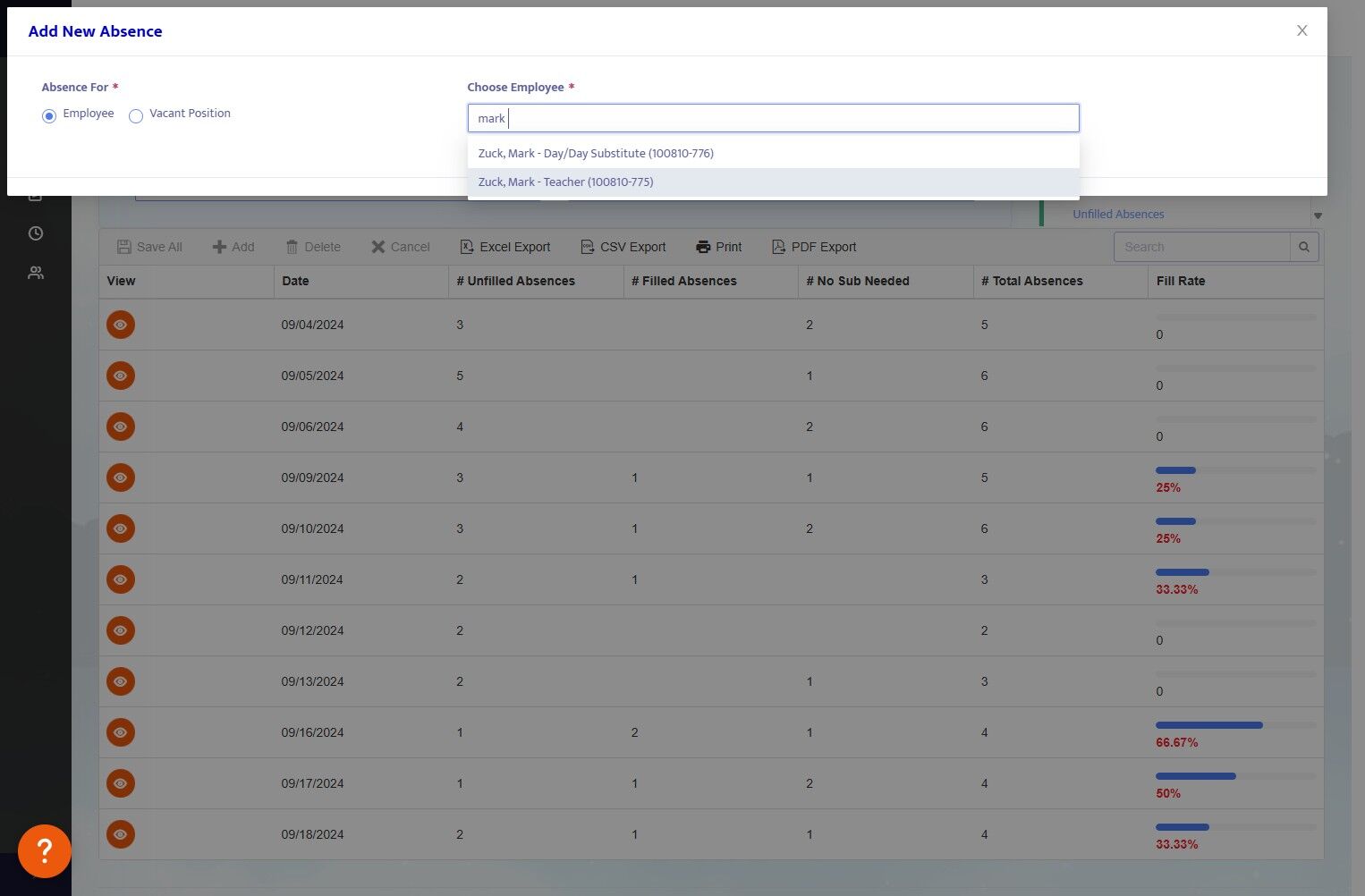Close the Add New Absence dialog
1365x896 pixels.
point(1302,30)
